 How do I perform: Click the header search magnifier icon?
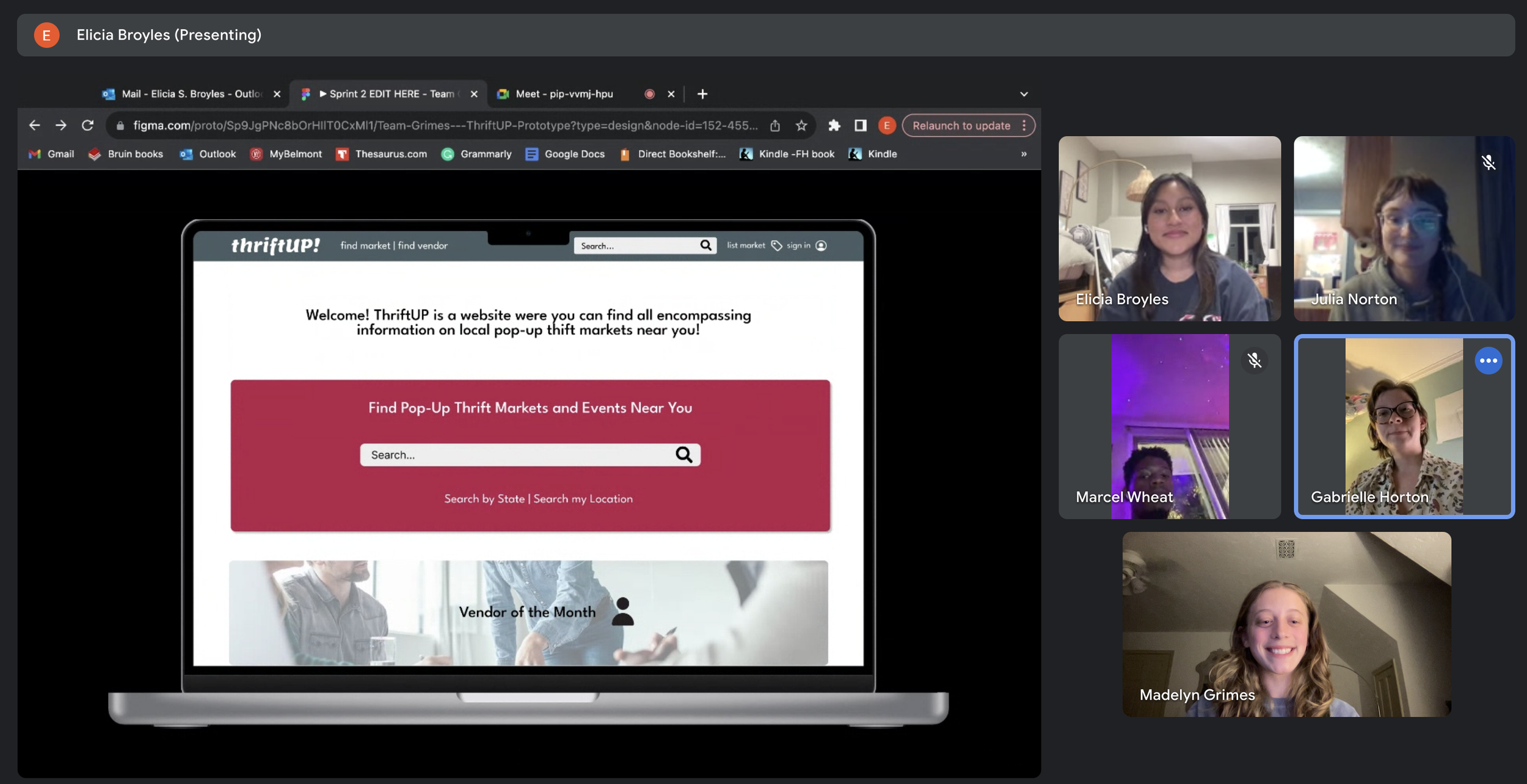click(705, 245)
